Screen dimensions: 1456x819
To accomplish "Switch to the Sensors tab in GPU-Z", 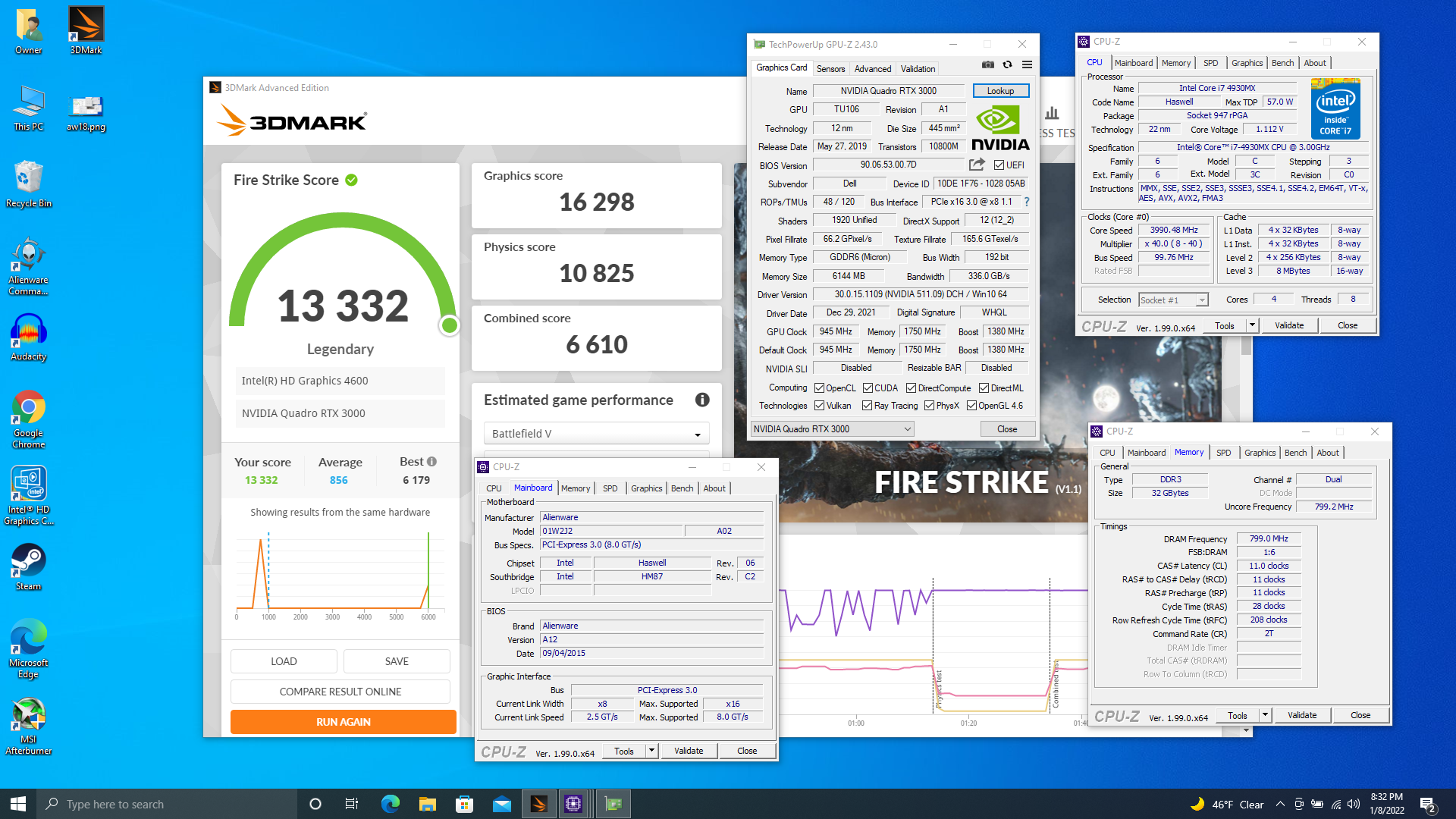I will click(830, 69).
